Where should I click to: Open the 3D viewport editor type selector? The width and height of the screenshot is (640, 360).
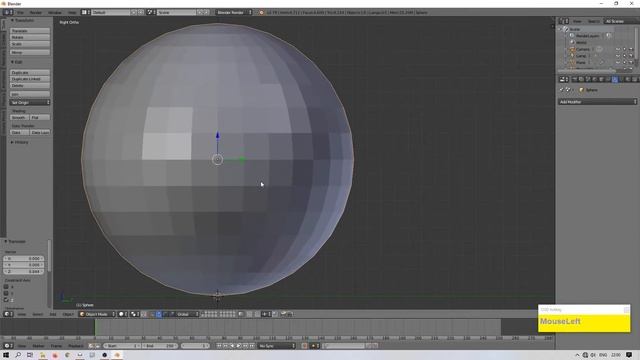(8, 314)
